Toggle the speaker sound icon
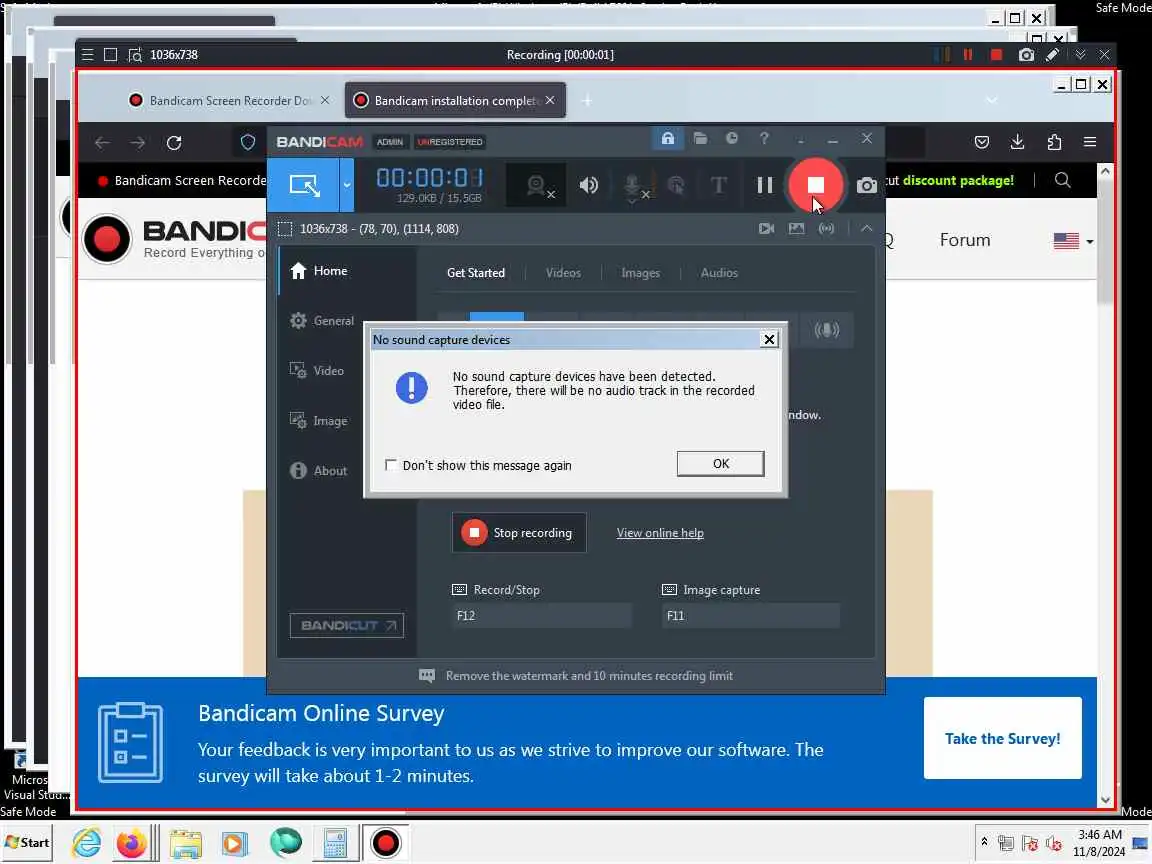1152x864 pixels. pyautogui.click(x=588, y=185)
